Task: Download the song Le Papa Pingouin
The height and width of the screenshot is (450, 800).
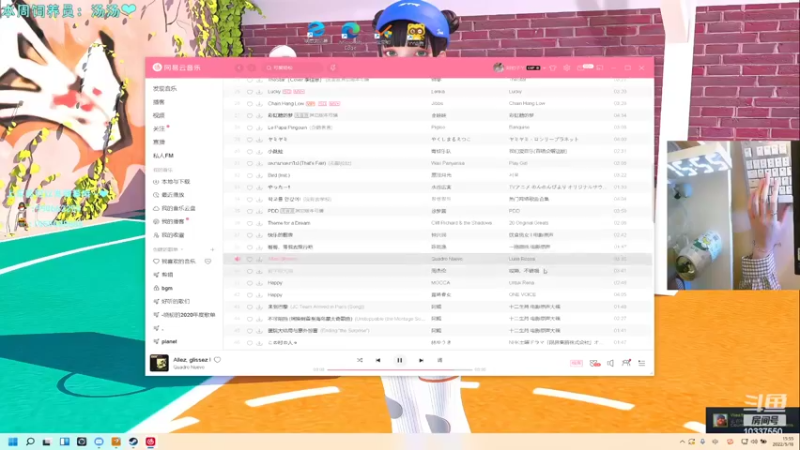Action: 259,128
